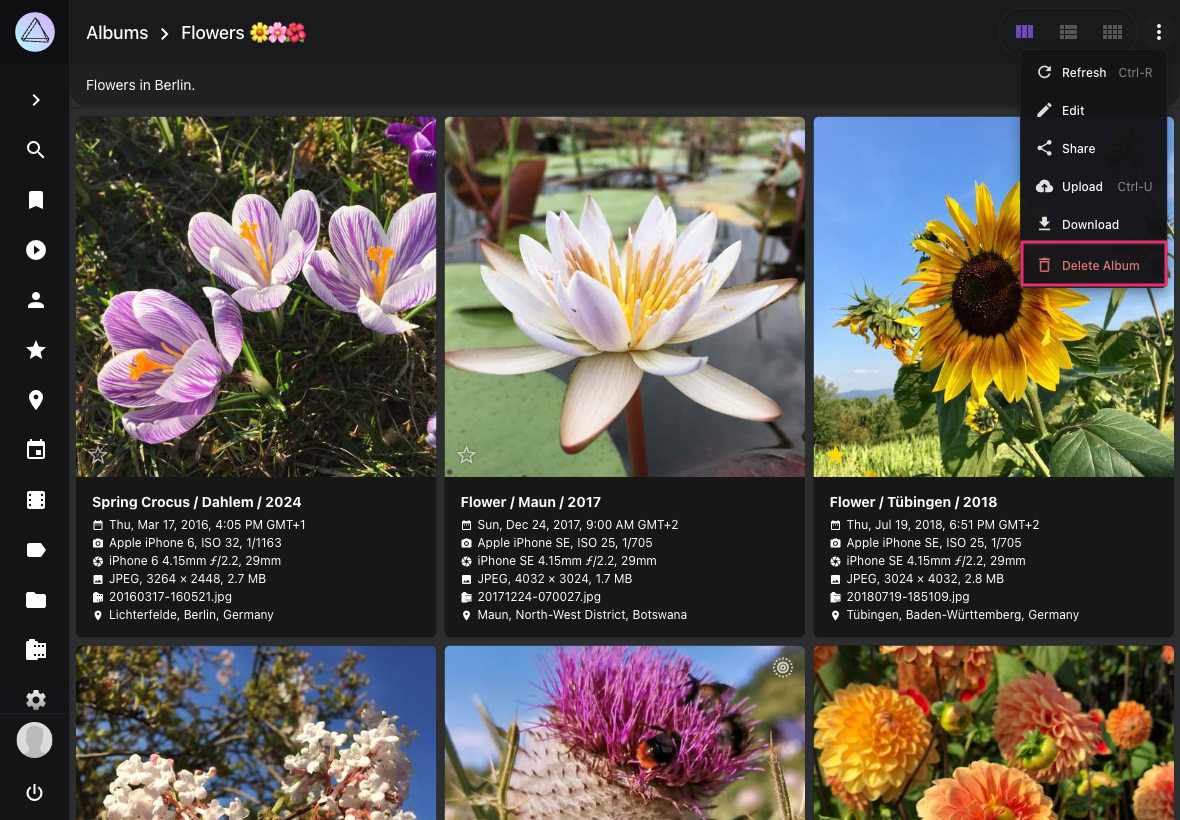Unfavorite the Tübingen sunflower photo
Screen dimensions: 1180x820
click(x=835, y=455)
